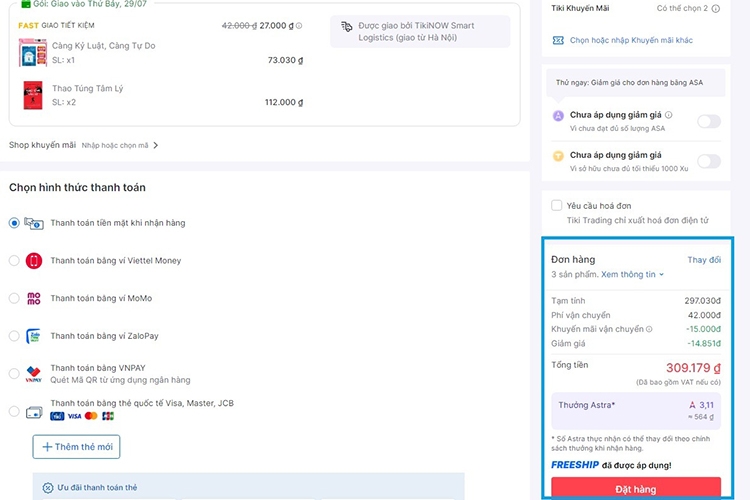750x500 pixels.
Task: Open Càng Kỷ Luật, Càng Tự Do book thumbnail
Action: (x=33, y=53)
